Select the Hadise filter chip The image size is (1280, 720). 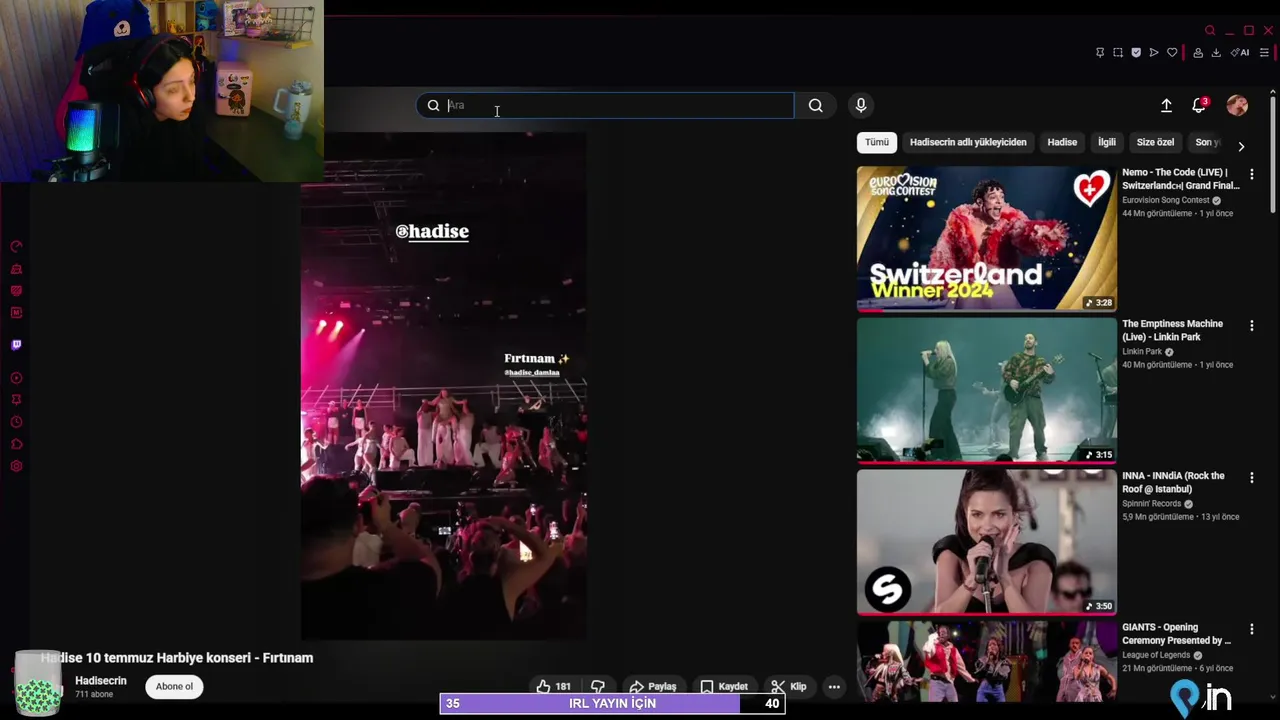[x=1062, y=142]
